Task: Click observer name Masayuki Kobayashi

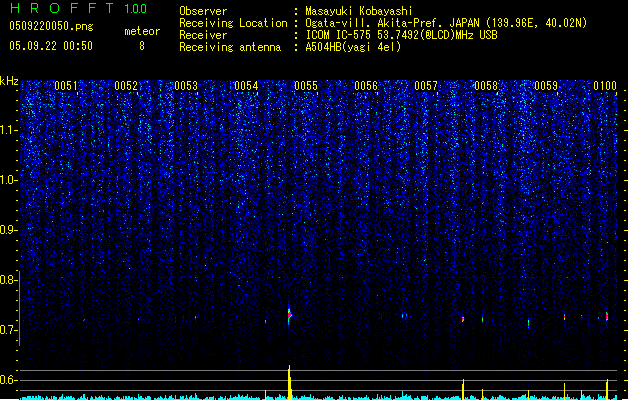Action: pyautogui.click(x=359, y=11)
